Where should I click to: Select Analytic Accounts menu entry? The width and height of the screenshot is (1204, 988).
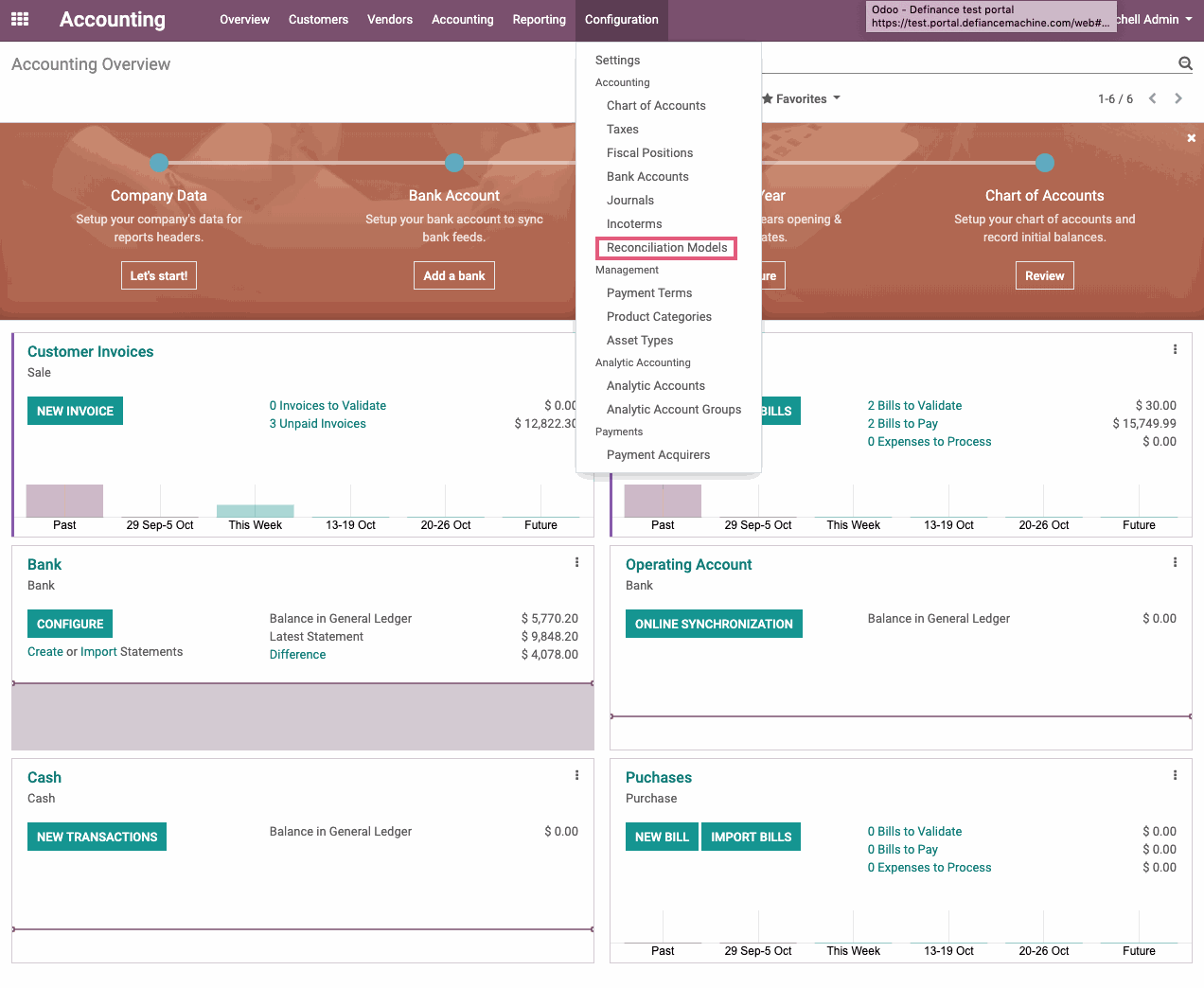656,385
